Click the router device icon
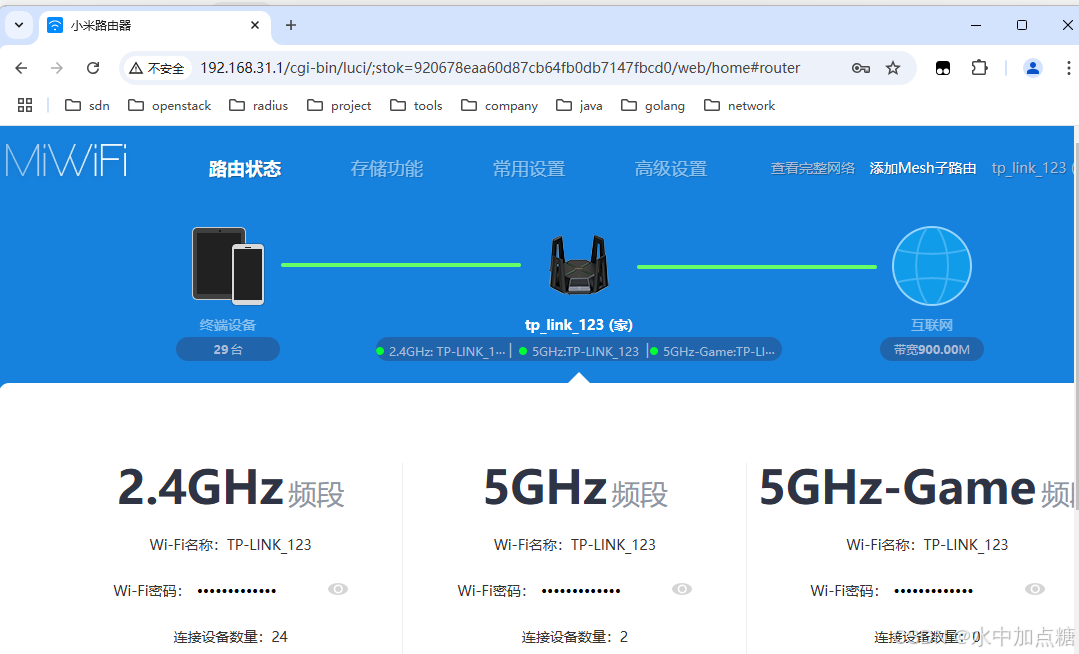This screenshot has height=654, width=1079. [579, 264]
